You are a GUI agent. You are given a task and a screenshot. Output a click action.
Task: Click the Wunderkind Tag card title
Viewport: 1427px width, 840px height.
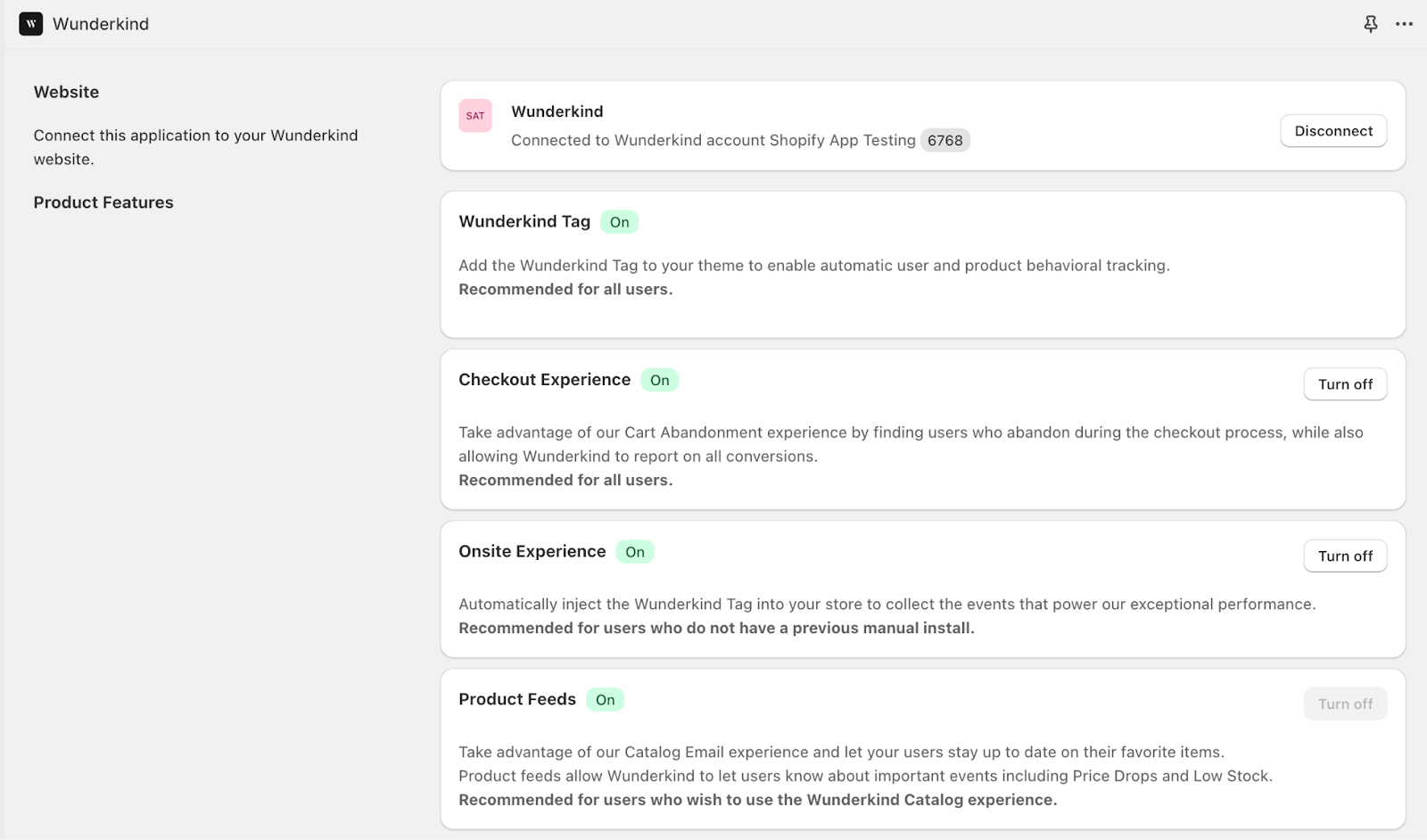(x=524, y=221)
